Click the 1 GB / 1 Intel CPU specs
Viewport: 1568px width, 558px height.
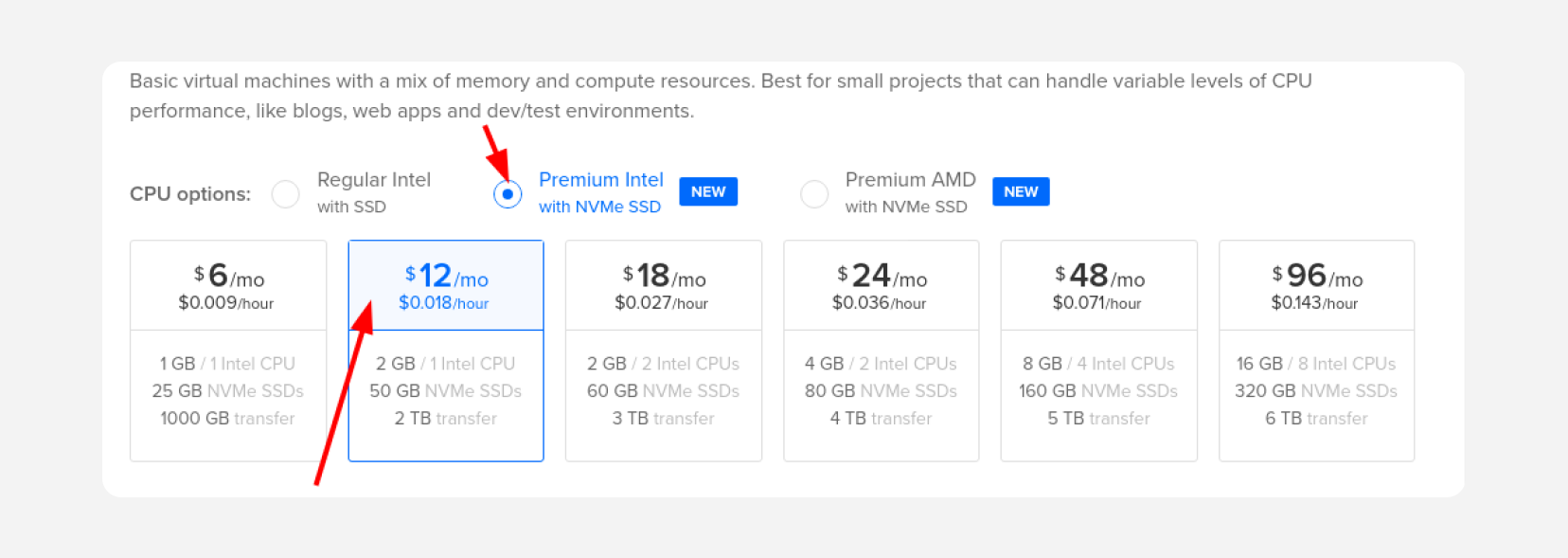pyautogui.click(x=227, y=364)
